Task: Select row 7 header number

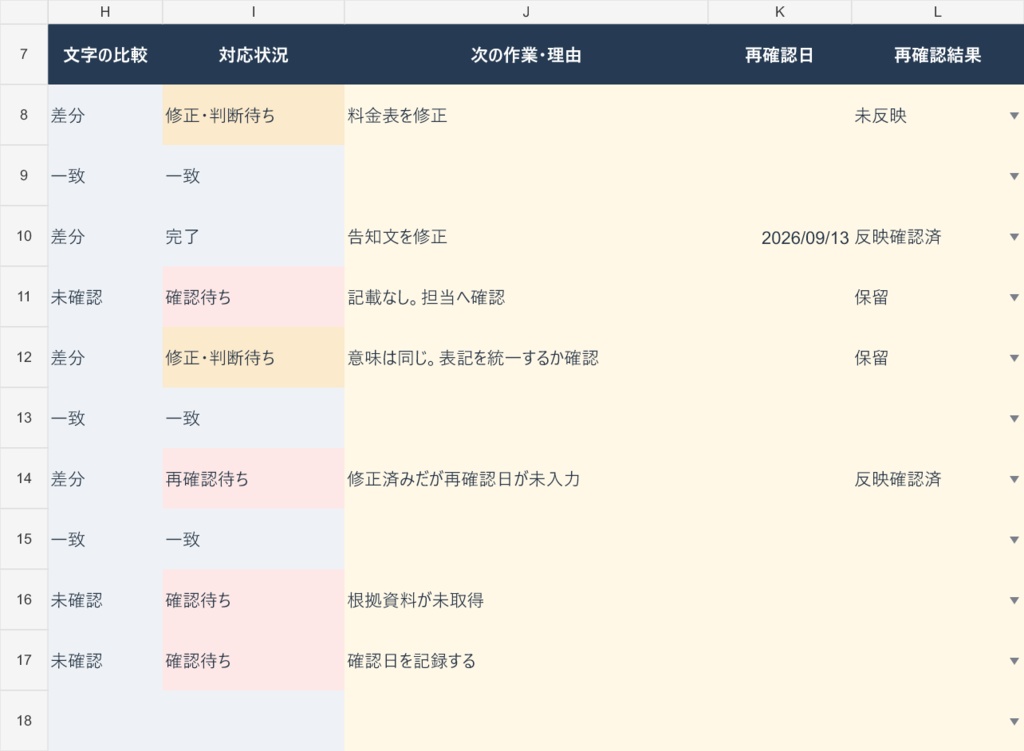Action: [x=24, y=54]
